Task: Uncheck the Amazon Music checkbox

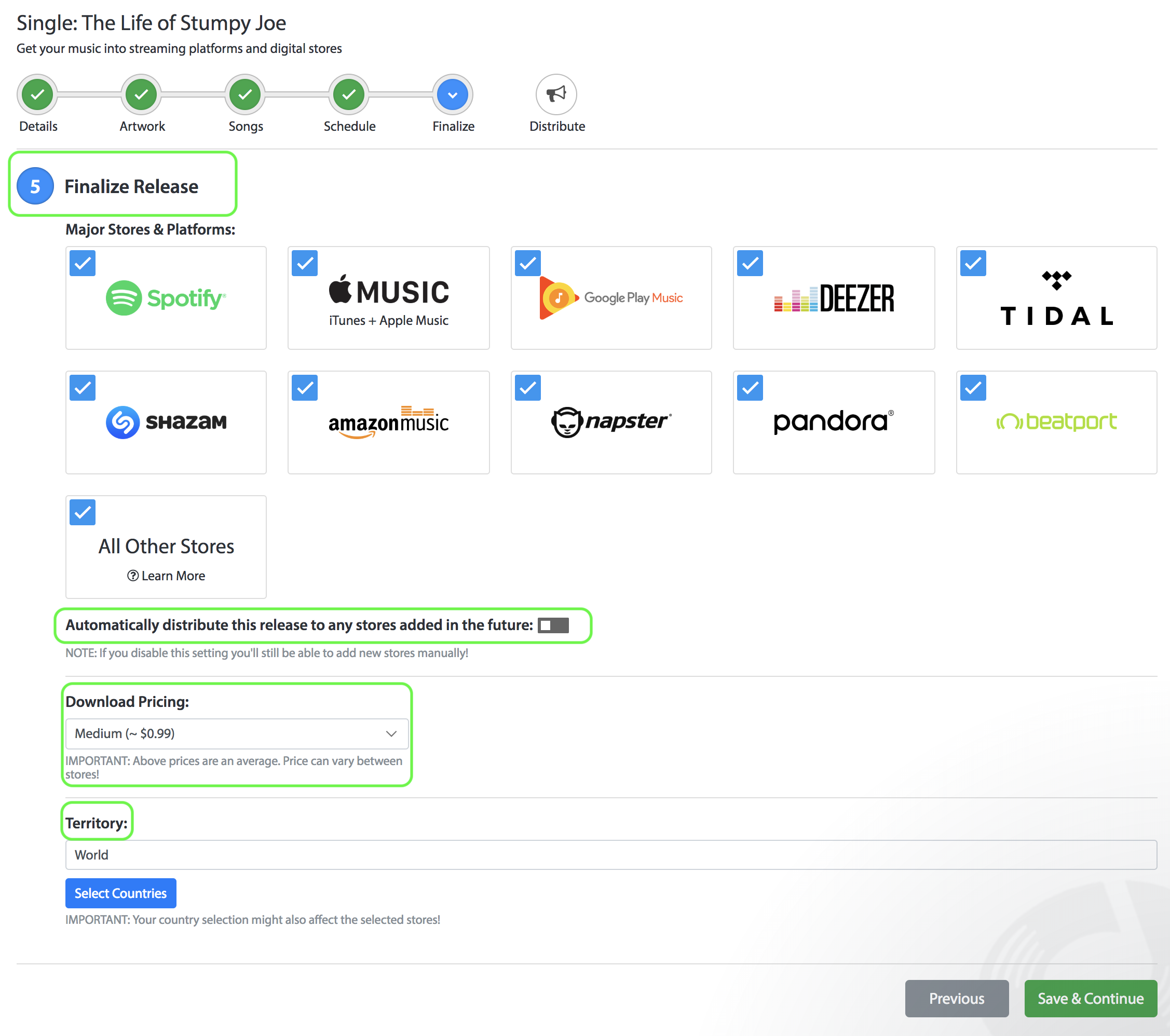Action: (305, 388)
